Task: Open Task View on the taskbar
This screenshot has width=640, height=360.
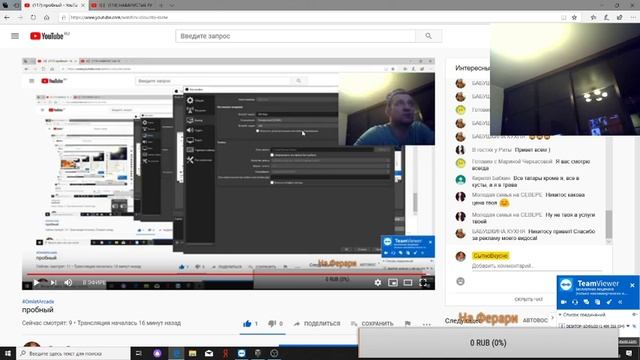Action: [138, 353]
